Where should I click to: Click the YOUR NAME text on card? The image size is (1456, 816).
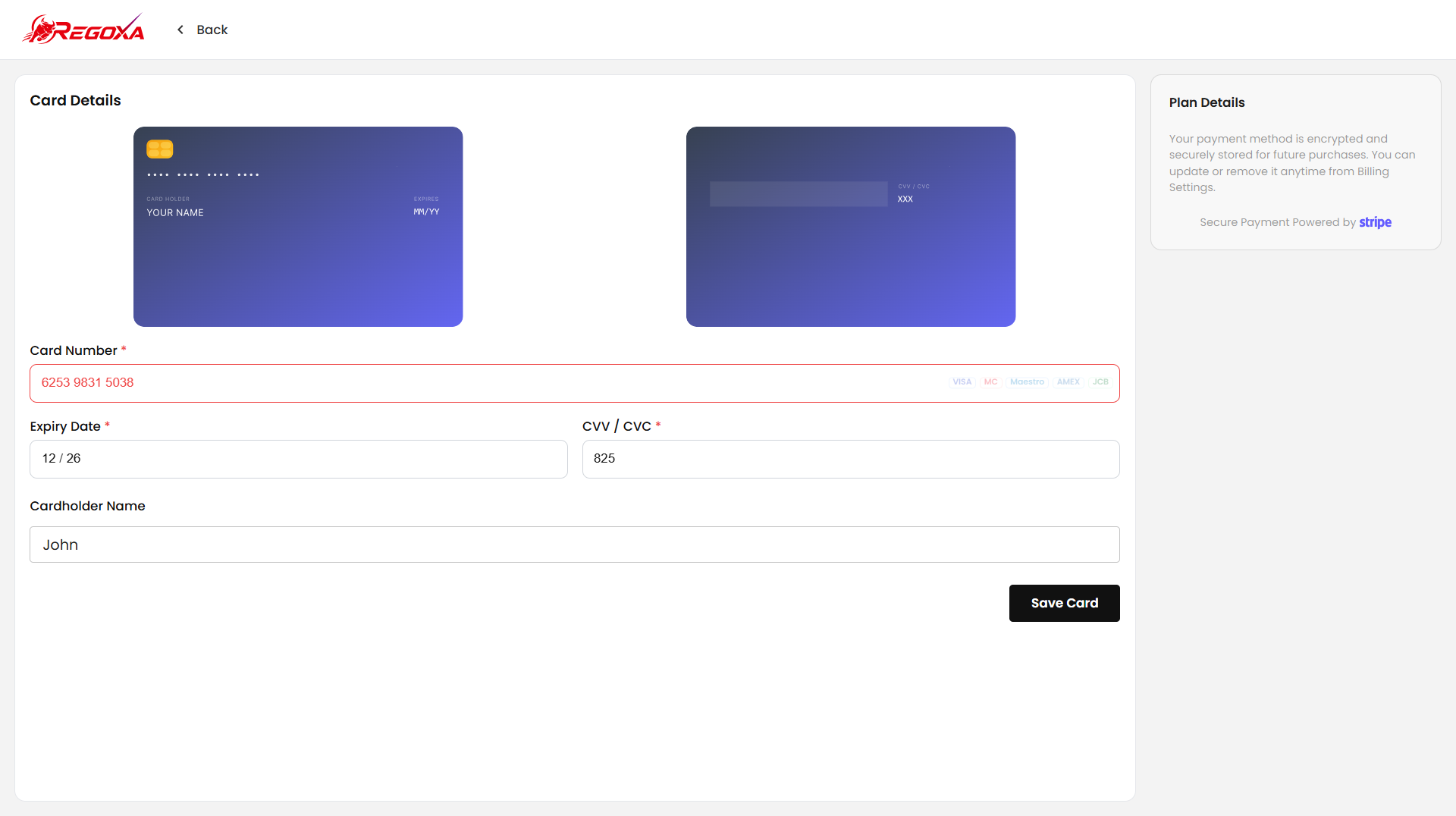[175, 213]
